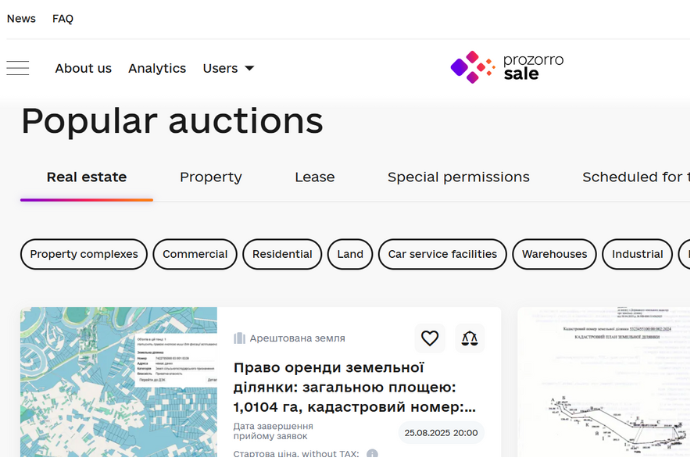The height and width of the screenshot is (460, 690).
Task: Expand the Users dropdown menu
Action: pos(228,68)
